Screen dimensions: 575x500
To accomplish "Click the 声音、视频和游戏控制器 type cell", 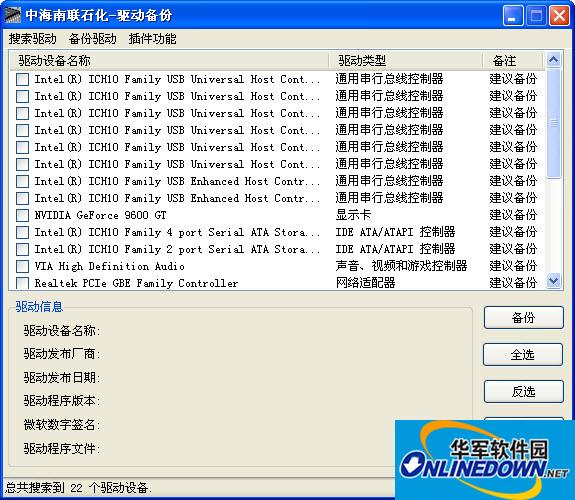I will pyautogui.click(x=401, y=266).
